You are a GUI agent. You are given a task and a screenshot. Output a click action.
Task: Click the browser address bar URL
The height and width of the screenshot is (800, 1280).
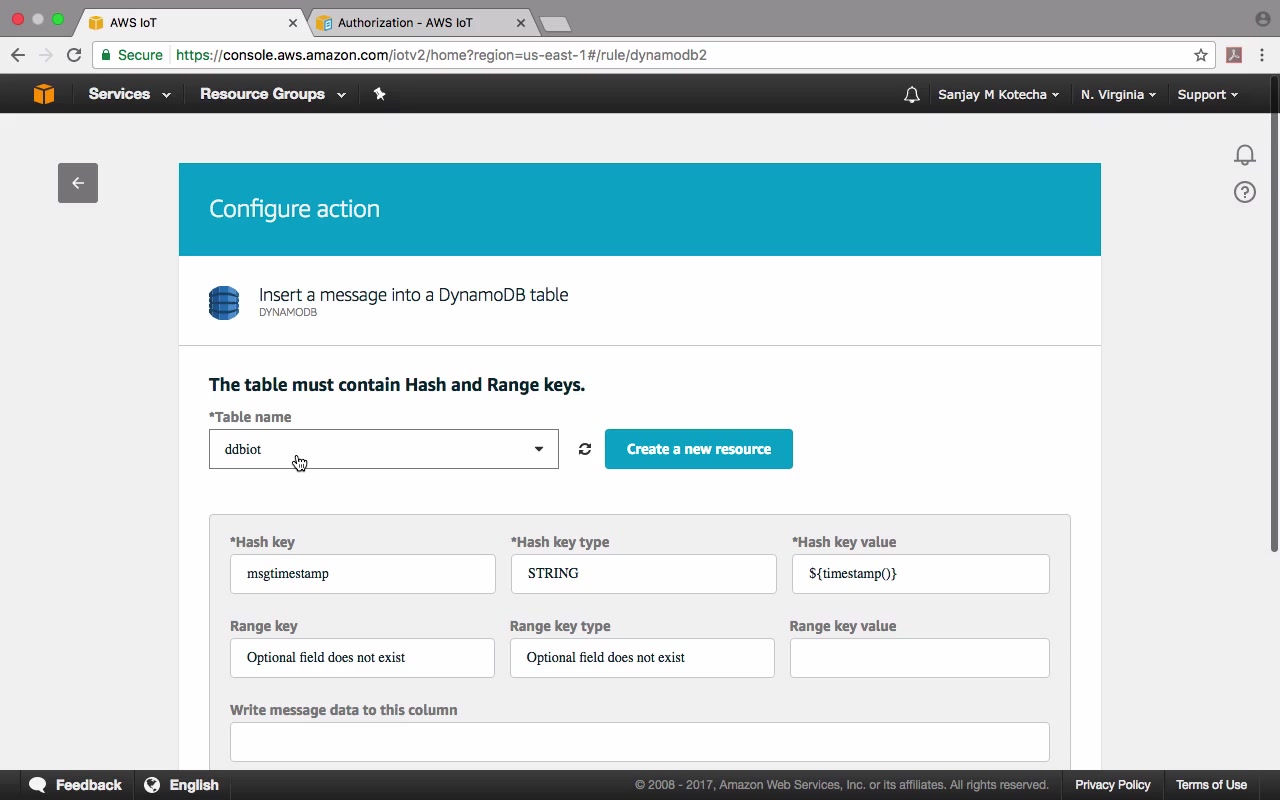pos(441,55)
